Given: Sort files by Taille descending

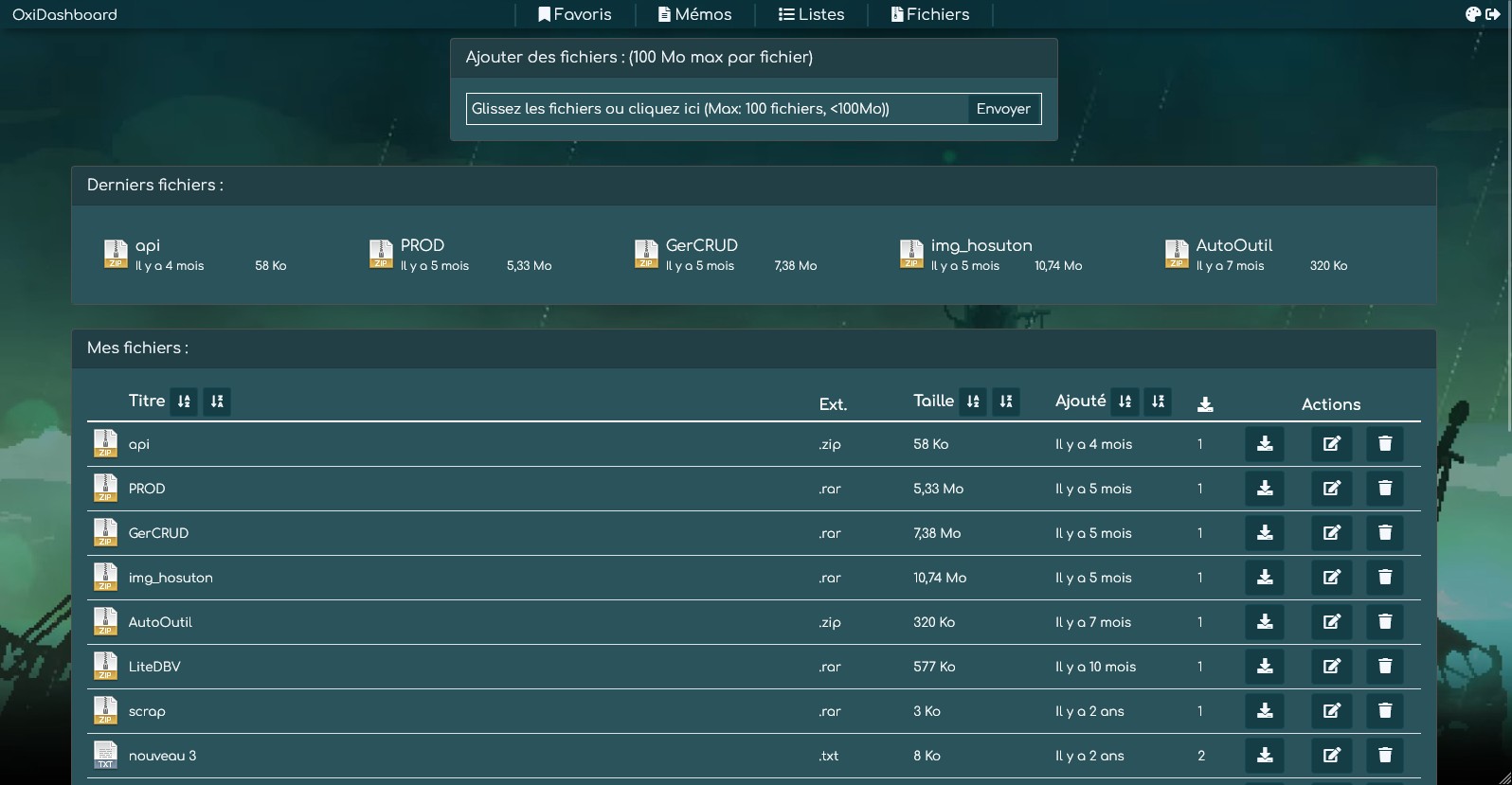Looking at the screenshot, I should [x=1006, y=401].
